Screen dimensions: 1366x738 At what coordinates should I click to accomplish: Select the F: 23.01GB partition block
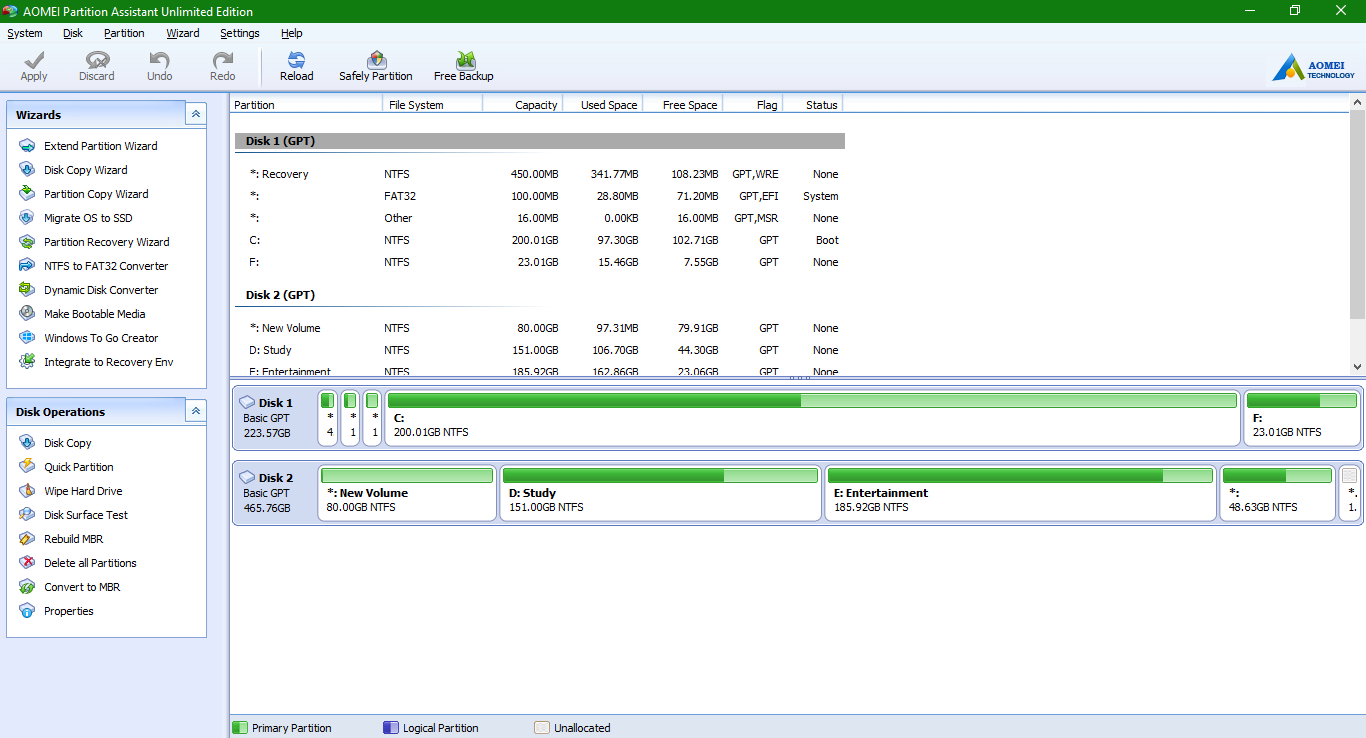1302,417
